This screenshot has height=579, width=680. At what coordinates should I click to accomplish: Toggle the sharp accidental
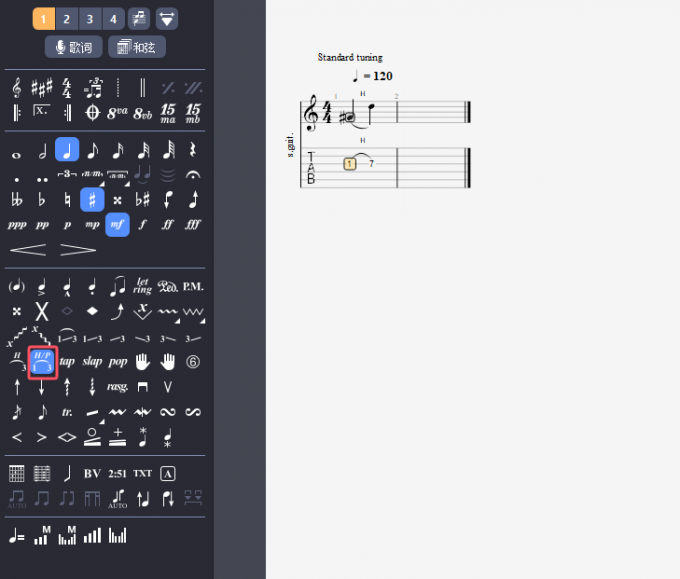click(92, 199)
